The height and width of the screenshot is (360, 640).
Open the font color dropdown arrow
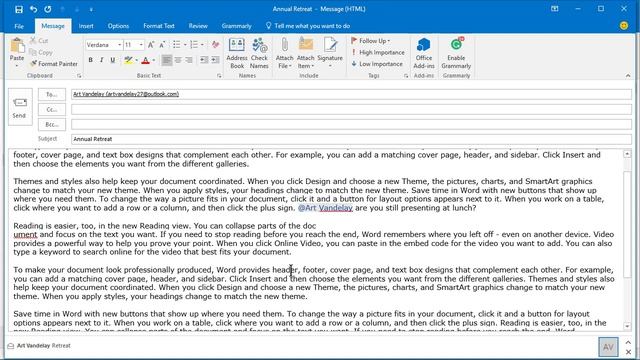coord(153,60)
